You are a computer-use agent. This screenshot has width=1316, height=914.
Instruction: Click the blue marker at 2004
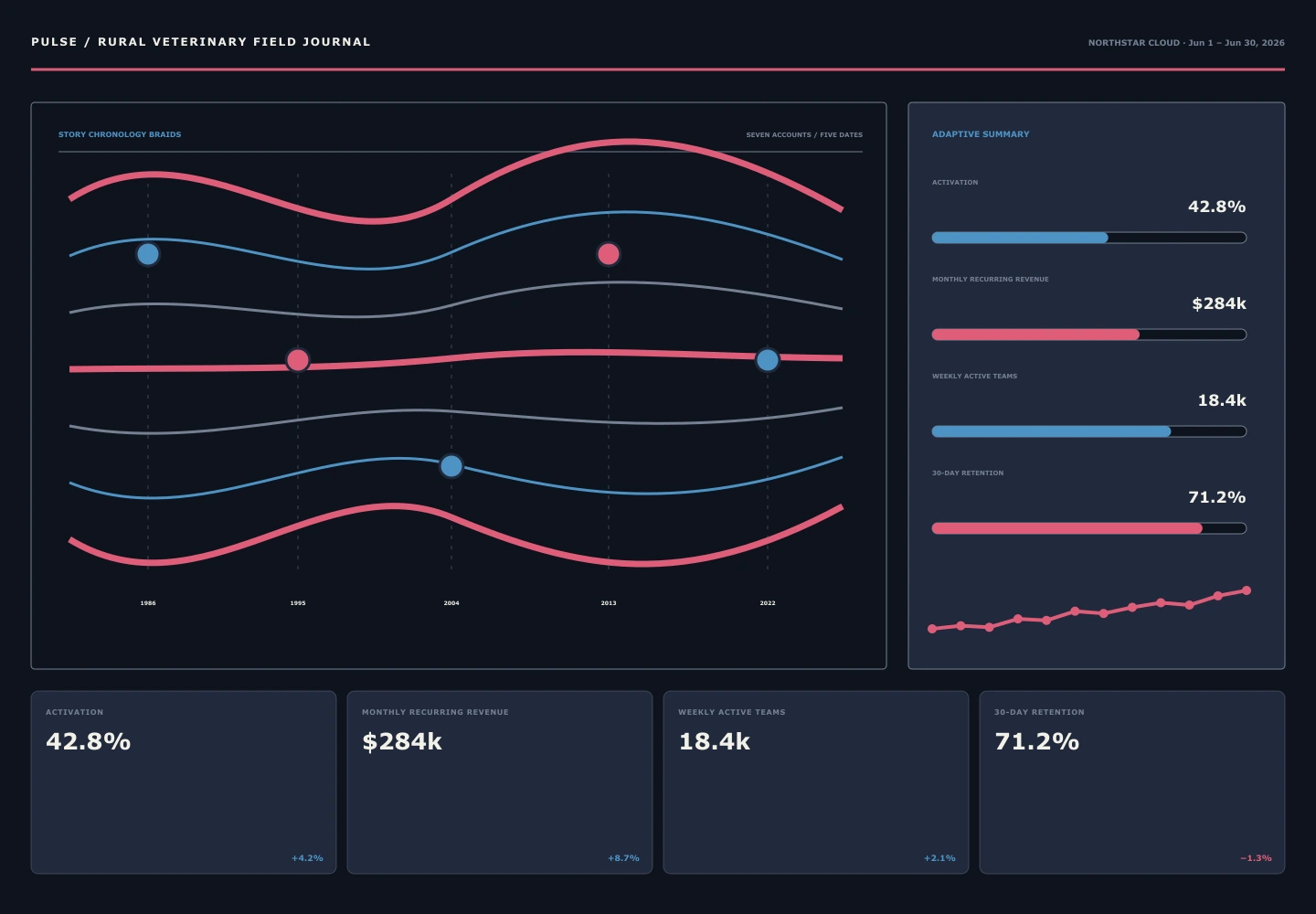click(x=451, y=466)
